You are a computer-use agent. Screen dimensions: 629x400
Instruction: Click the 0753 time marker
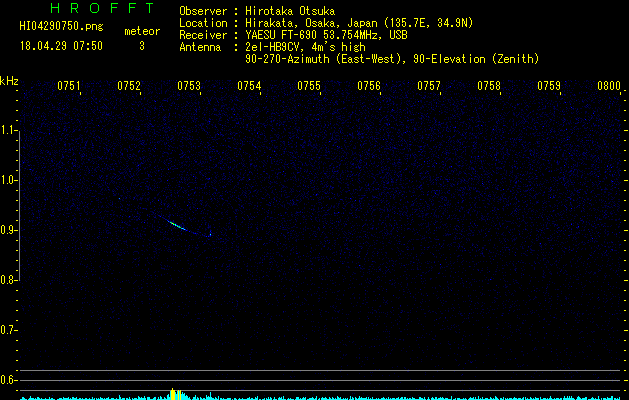pos(189,86)
